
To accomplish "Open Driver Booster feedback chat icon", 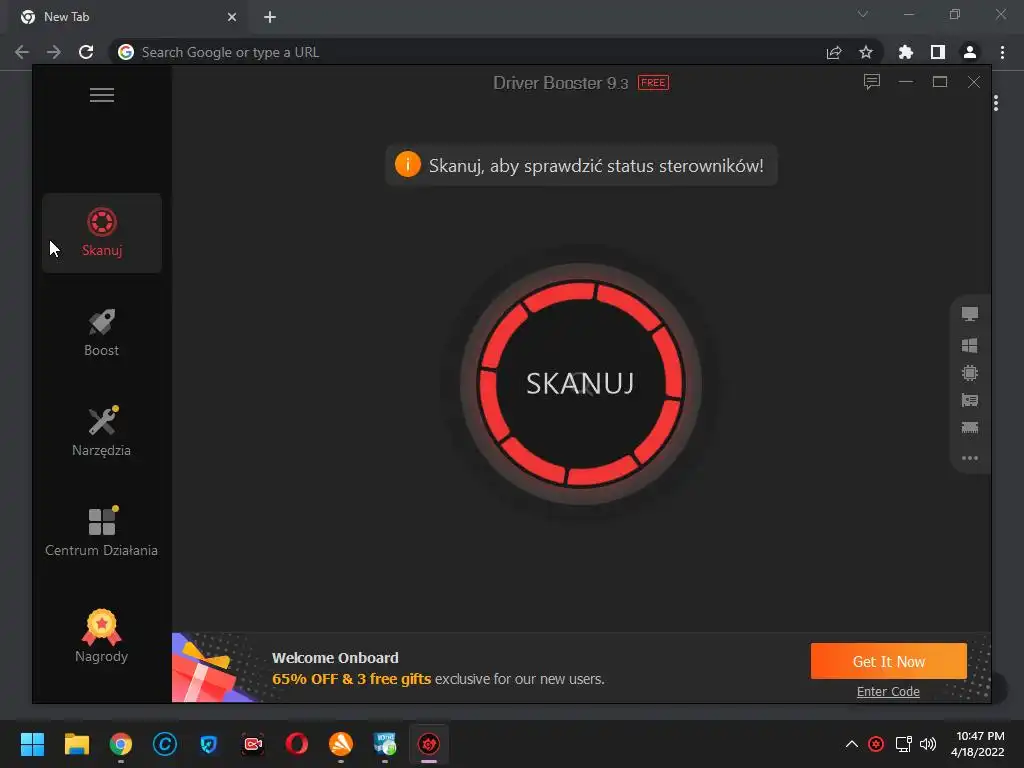I will pyautogui.click(x=872, y=82).
